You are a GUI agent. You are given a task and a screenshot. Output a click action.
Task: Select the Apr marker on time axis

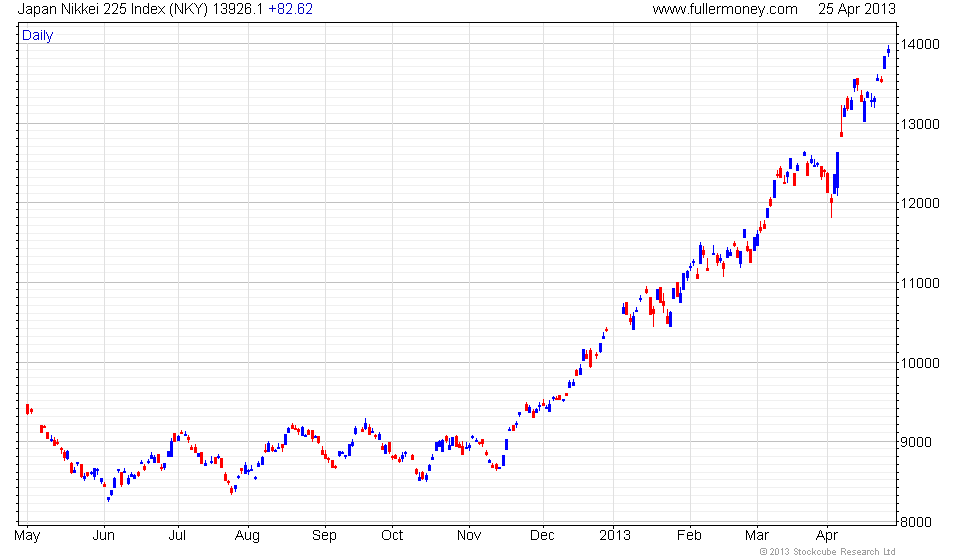828,536
